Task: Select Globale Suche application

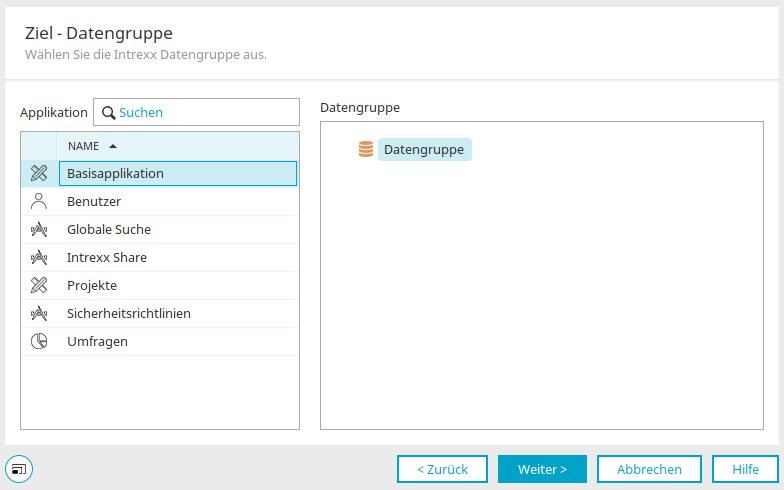Action: point(160,230)
